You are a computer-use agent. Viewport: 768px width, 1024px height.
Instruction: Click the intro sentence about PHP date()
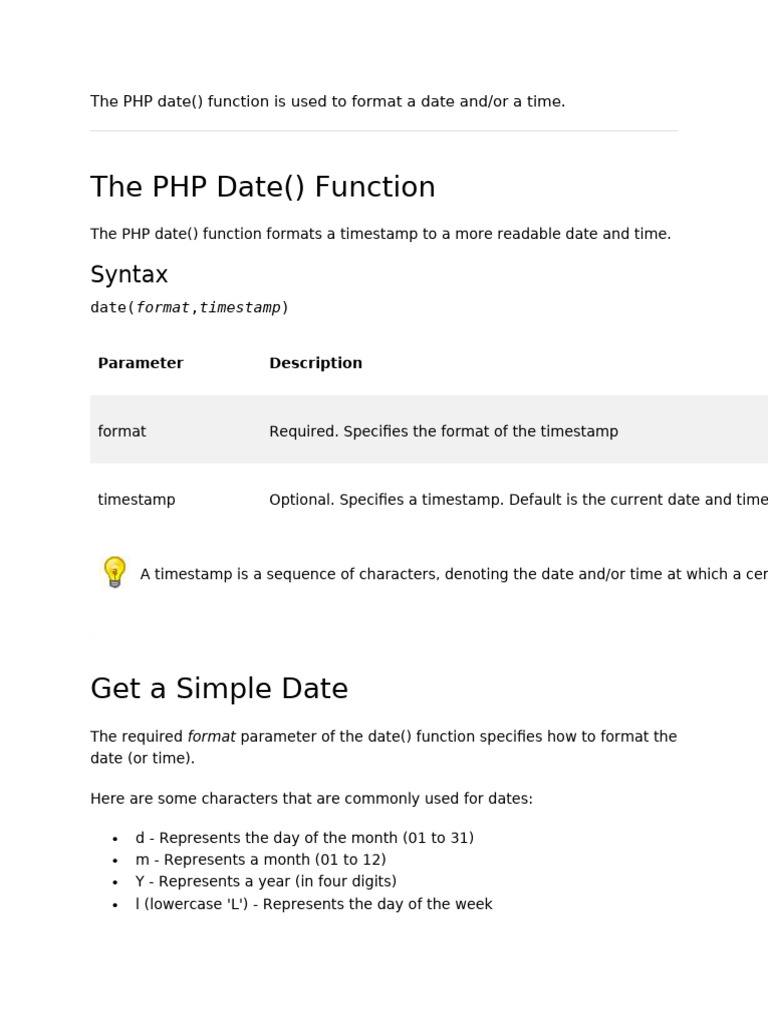pos(327,101)
